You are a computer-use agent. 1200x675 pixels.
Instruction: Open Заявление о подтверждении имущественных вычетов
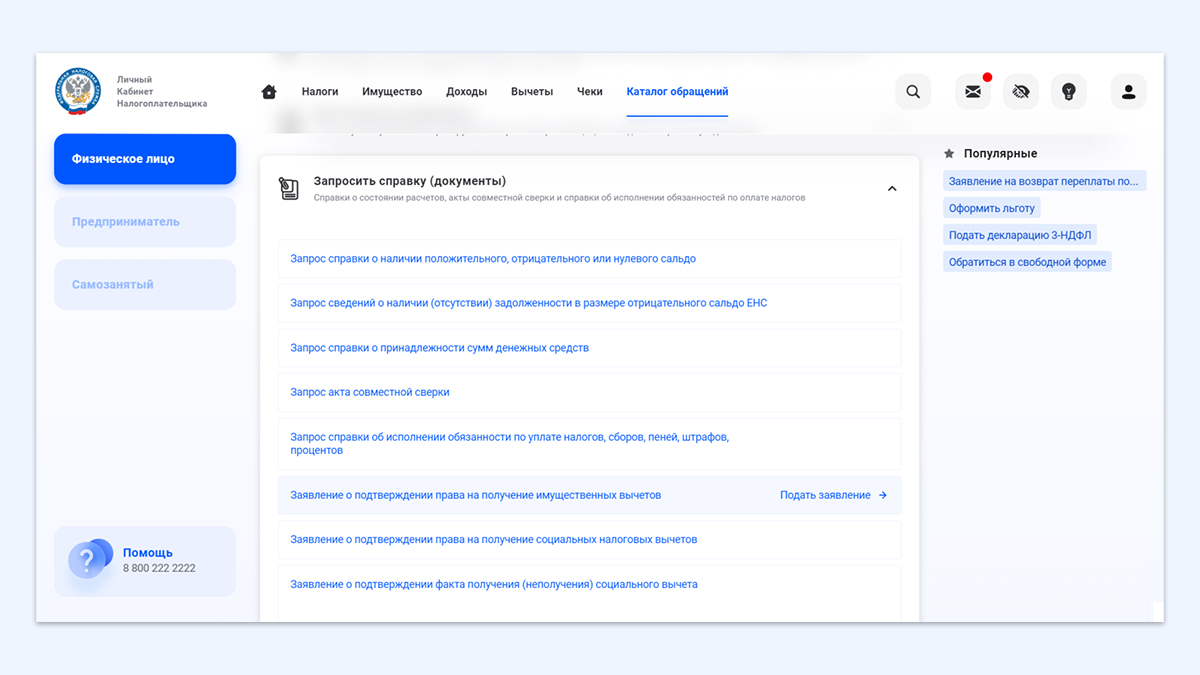pos(476,495)
